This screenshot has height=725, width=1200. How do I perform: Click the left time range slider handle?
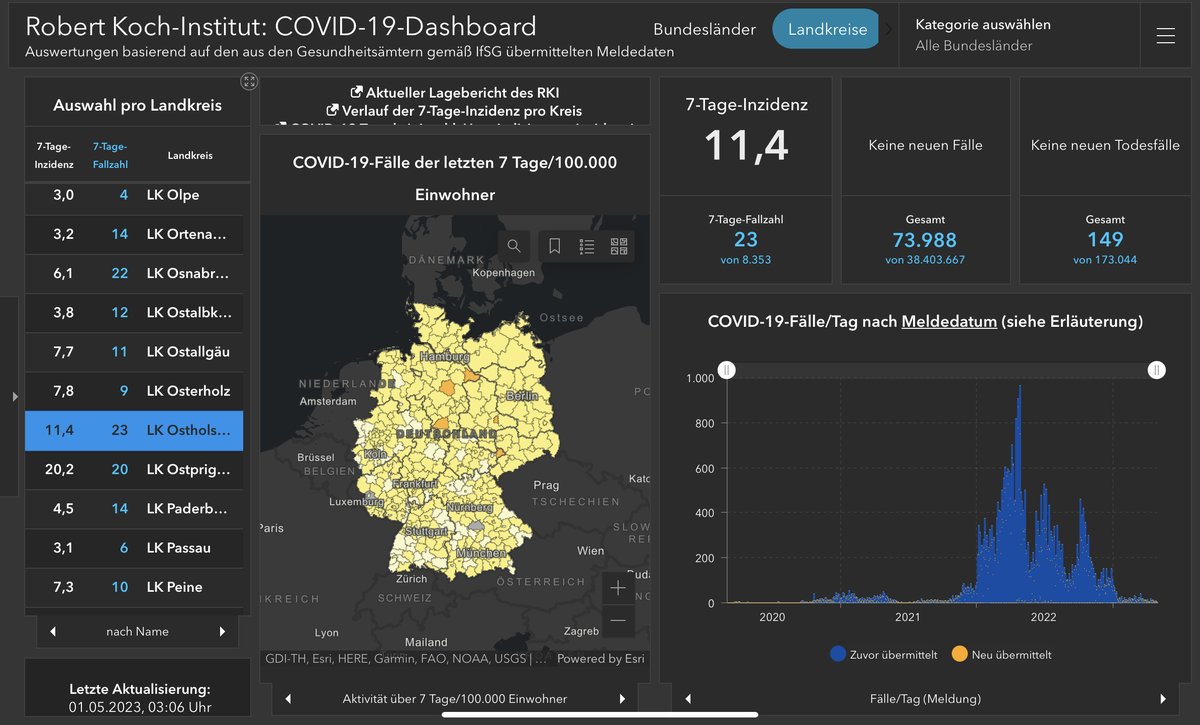point(728,370)
